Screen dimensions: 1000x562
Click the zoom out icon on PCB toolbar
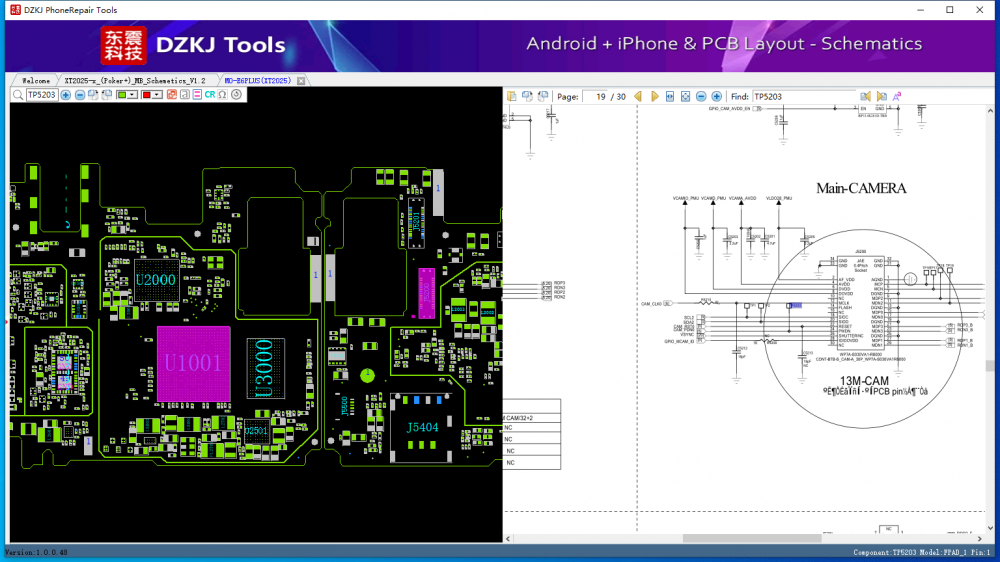tap(80, 95)
